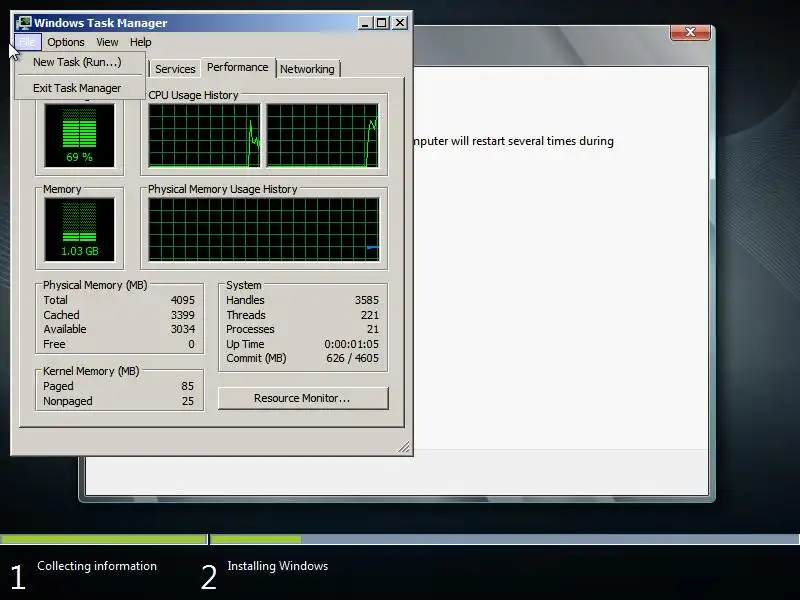Viewport: 800px width, 600px height.
Task: Click the Collecting information progress bar
Action: (104, 539)
